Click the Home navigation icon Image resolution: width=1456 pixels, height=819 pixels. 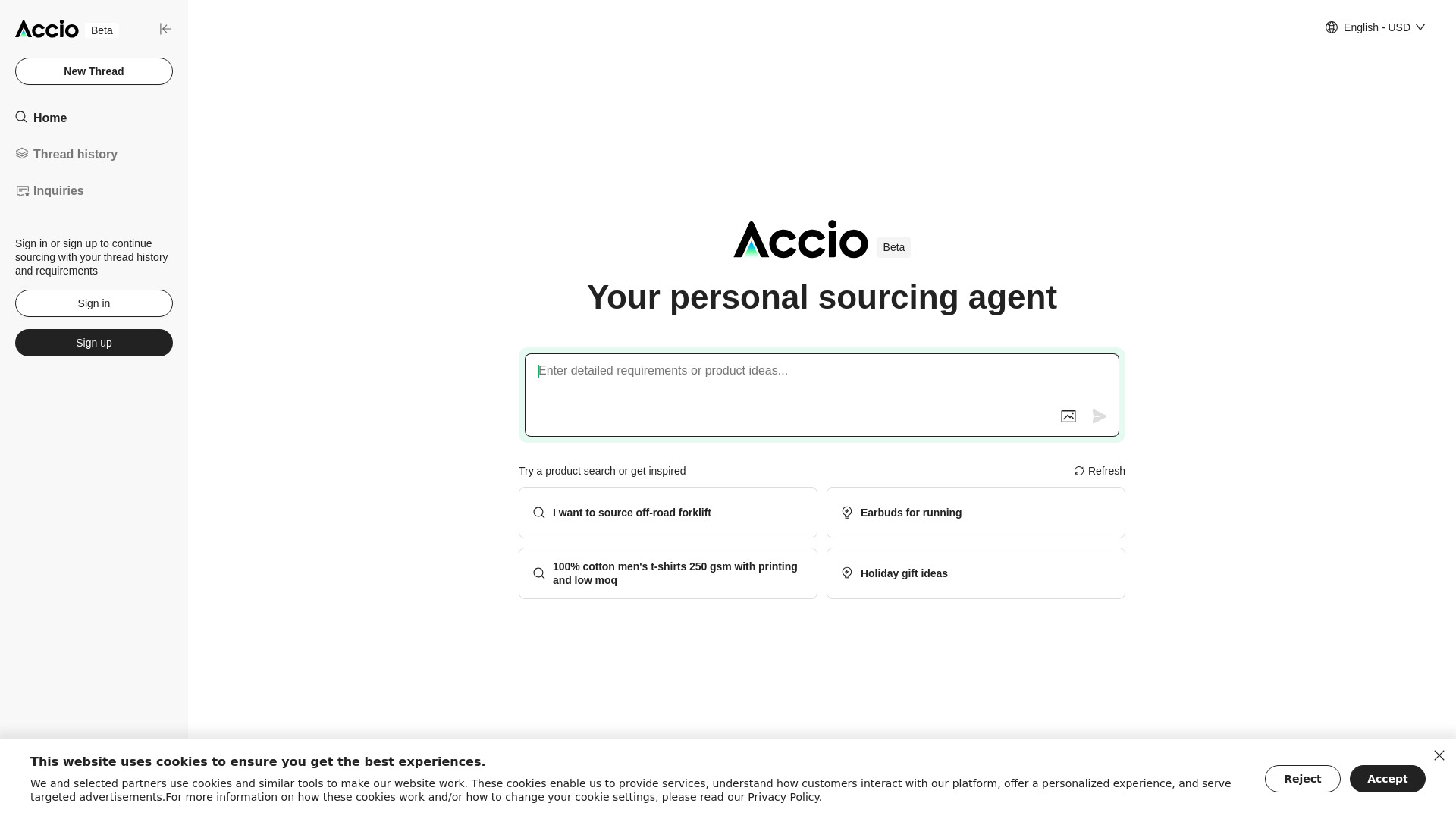(x=21, y=117)
